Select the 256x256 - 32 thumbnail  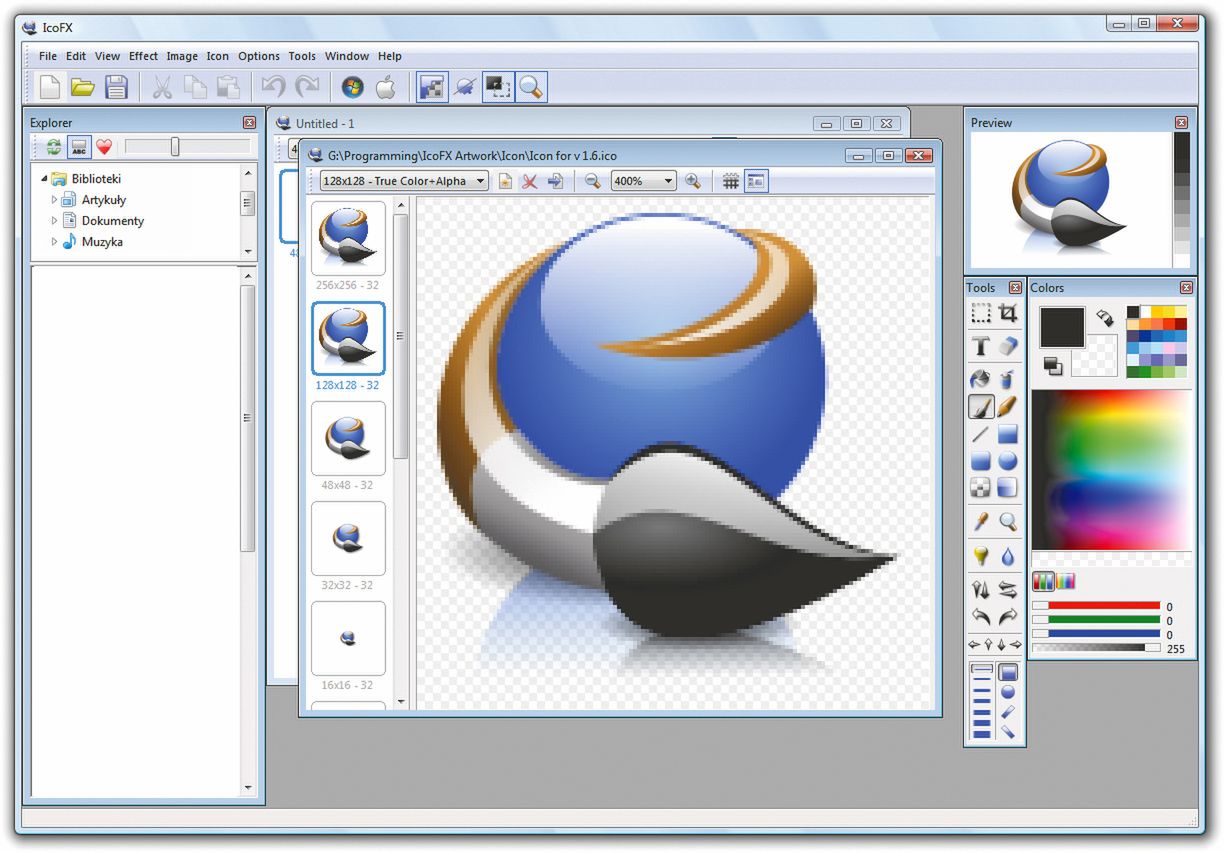coord(348,238)
